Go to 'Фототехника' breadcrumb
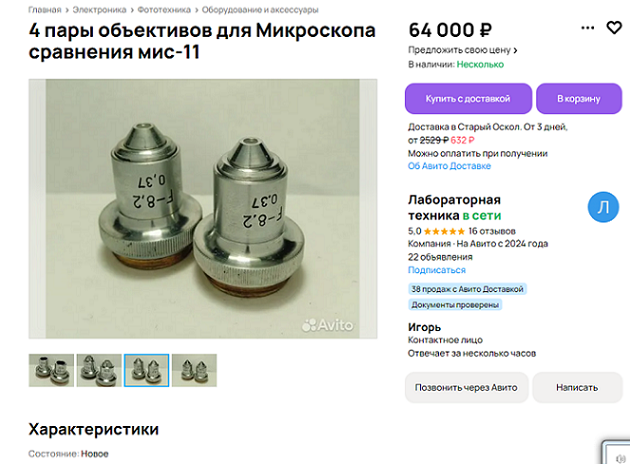 pyautogui.click(x=164, y=10)
